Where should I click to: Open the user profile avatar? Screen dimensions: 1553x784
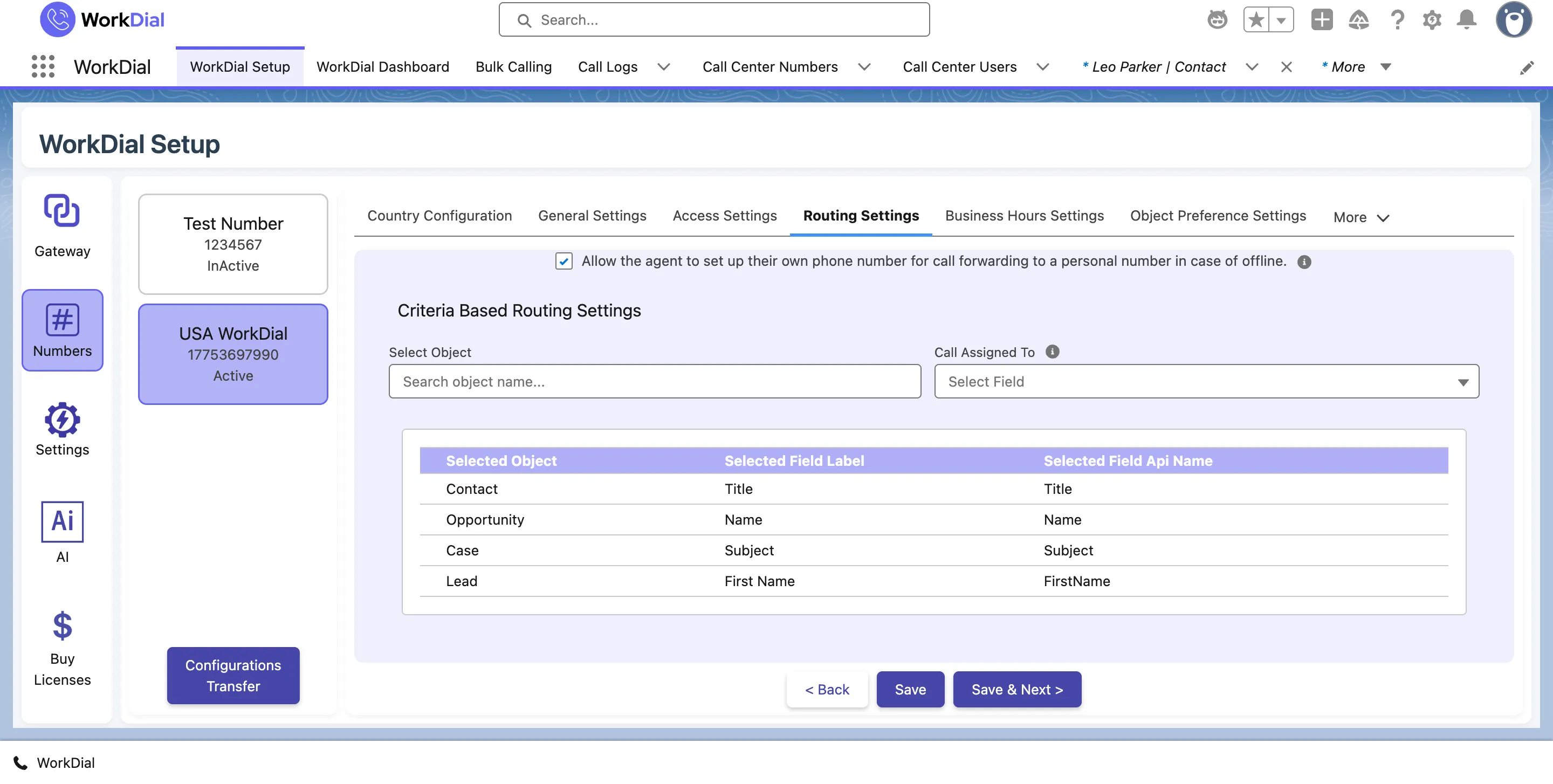click(1513, 20)
